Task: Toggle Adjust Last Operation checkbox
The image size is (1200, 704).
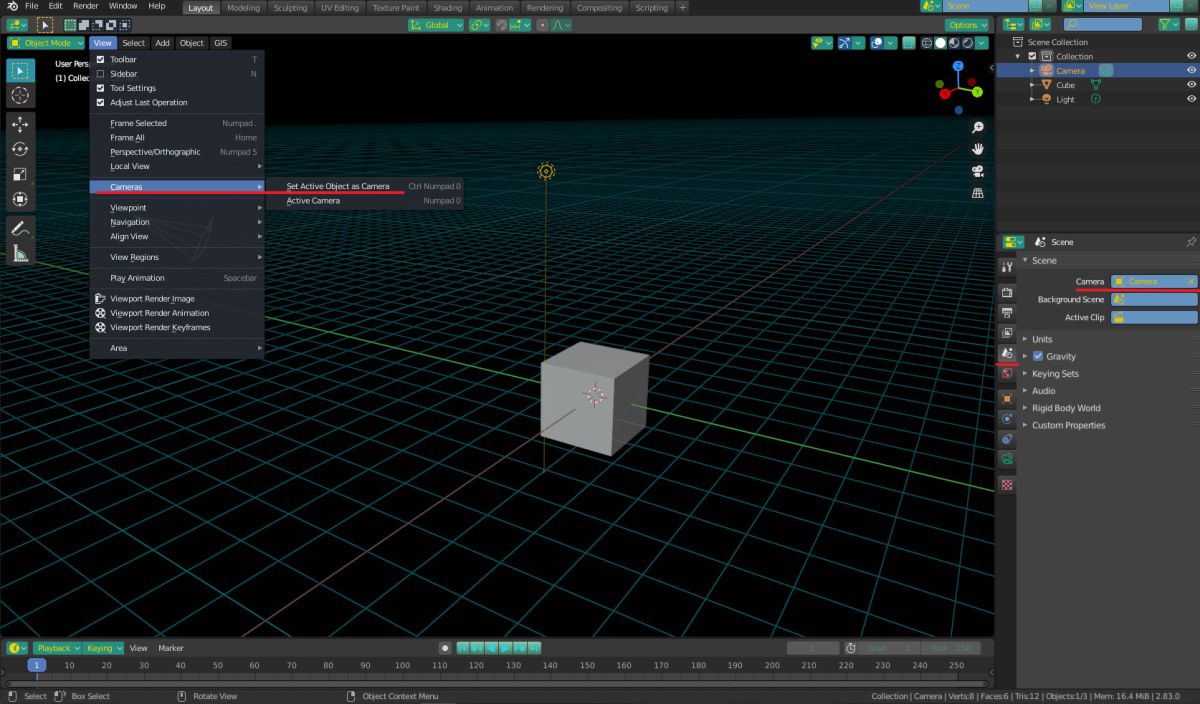Action: [x=100, y=102]
